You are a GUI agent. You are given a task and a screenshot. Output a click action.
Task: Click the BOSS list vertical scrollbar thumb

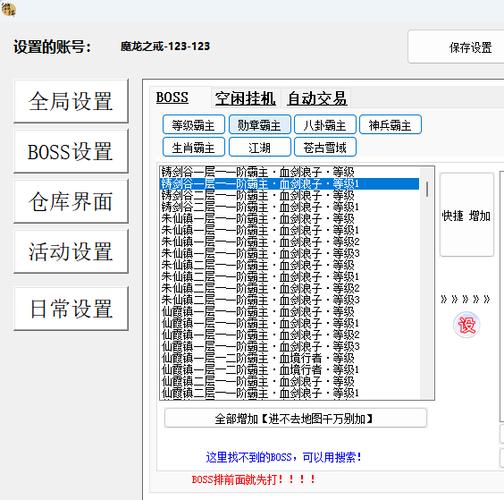(x=427, y=189)
